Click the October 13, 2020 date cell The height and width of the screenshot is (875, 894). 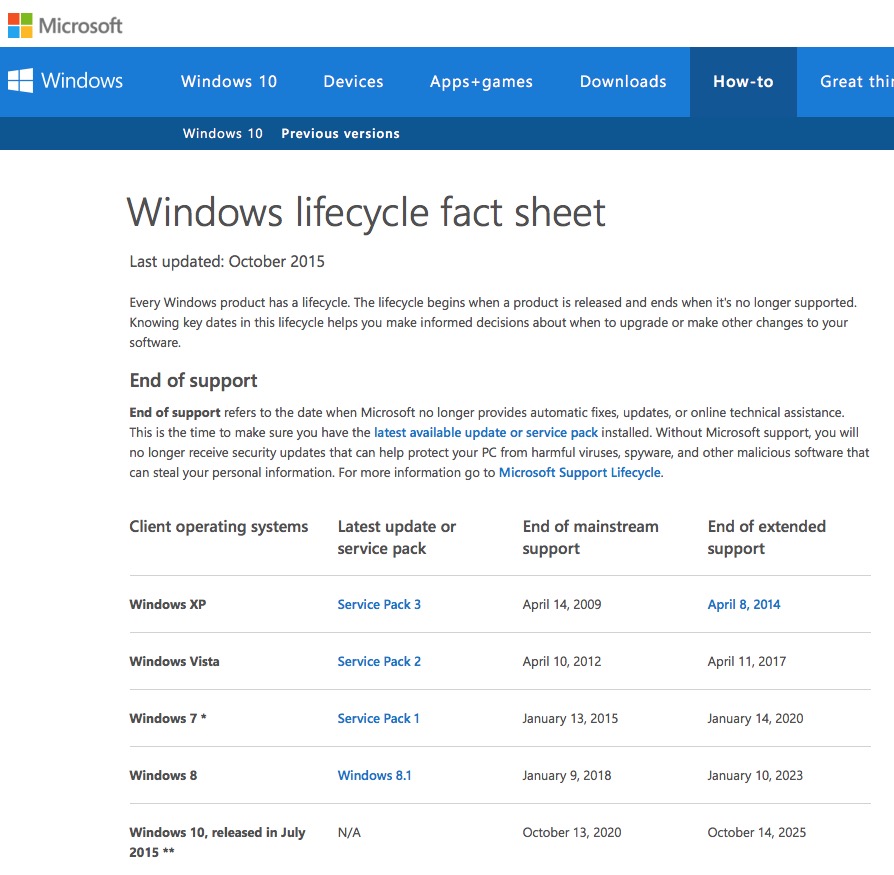pyautogui.click(x=572, y=832)
